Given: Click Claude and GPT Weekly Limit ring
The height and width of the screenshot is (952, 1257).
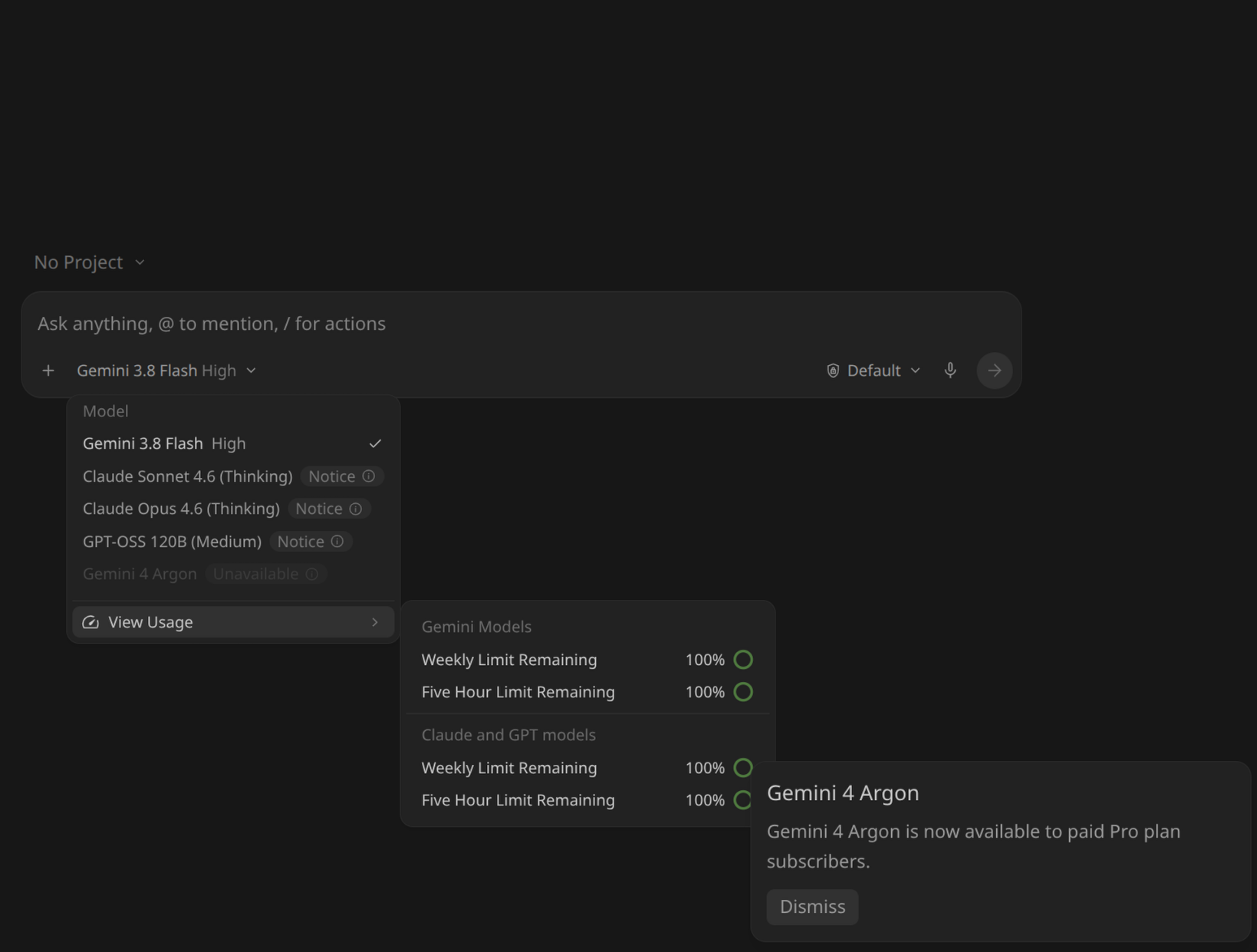Looking at the screenshot, I should click(x=743, y=768).
